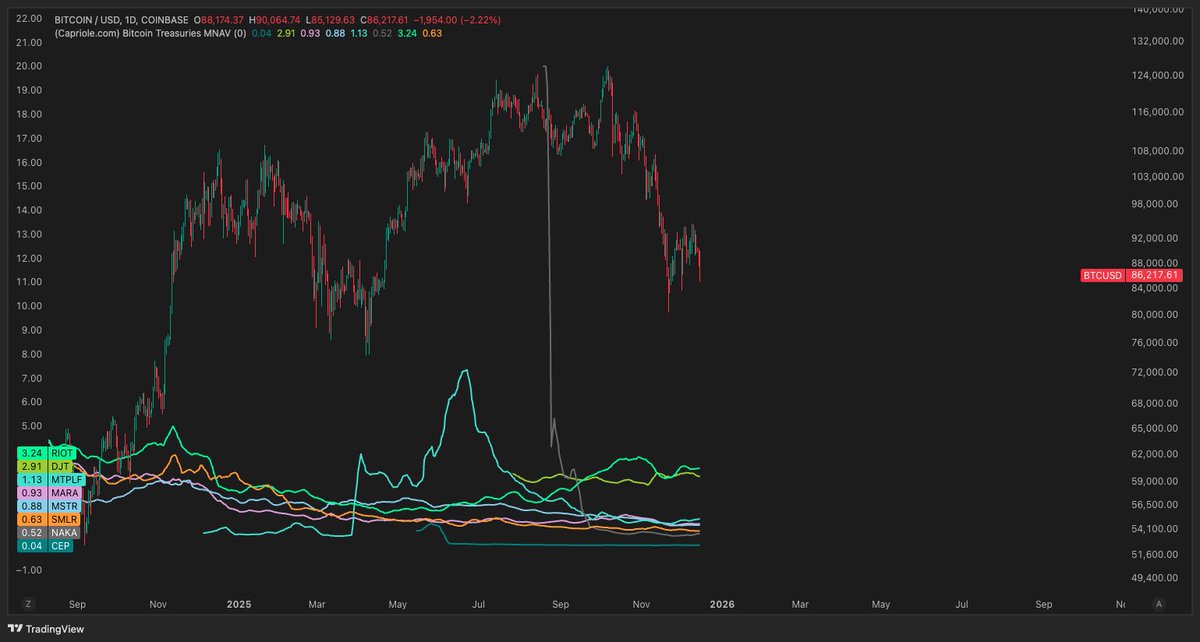
Task: Click −1.00 on the left MNAV axis
Action: pos(30,569)
